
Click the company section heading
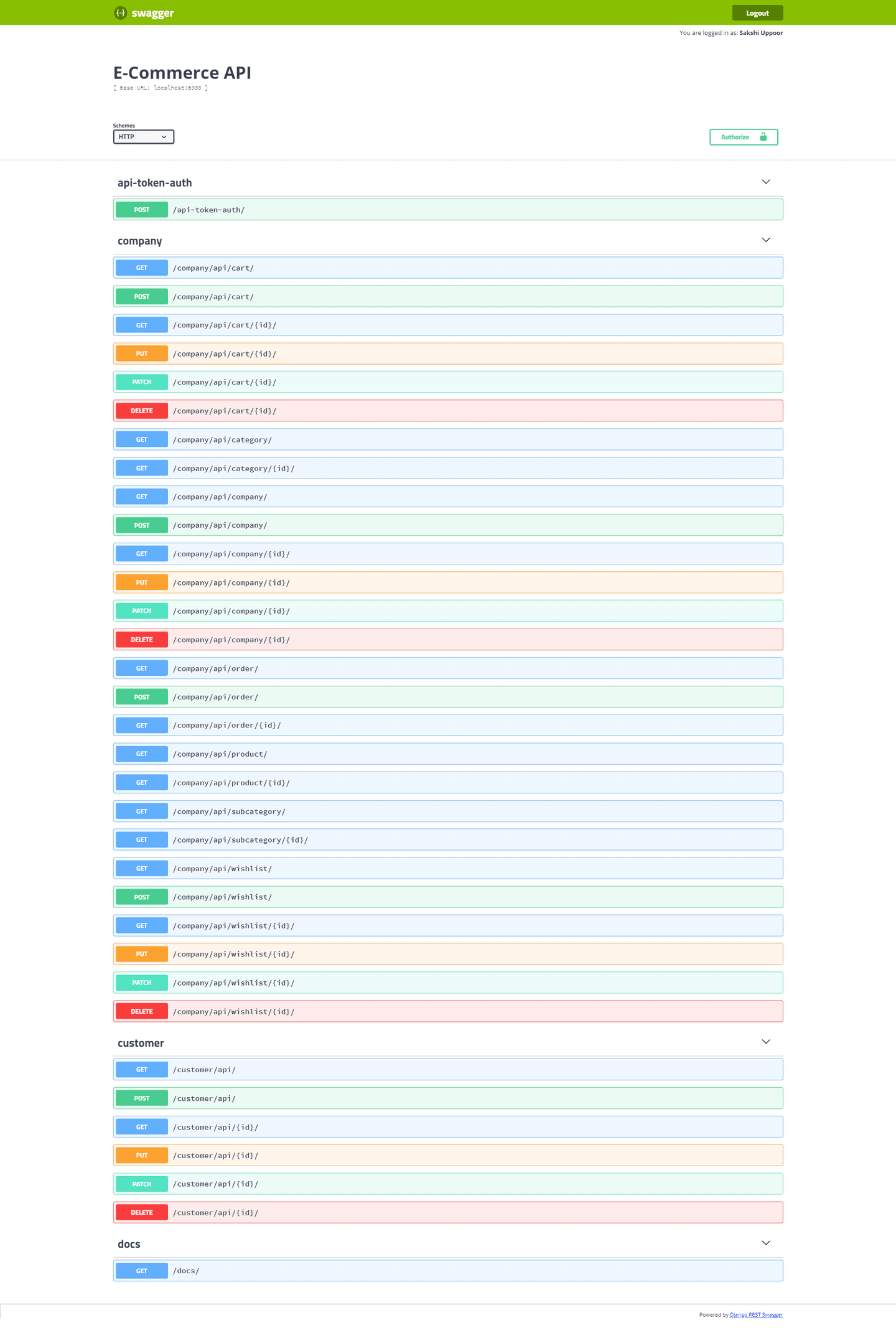(139, 241)
